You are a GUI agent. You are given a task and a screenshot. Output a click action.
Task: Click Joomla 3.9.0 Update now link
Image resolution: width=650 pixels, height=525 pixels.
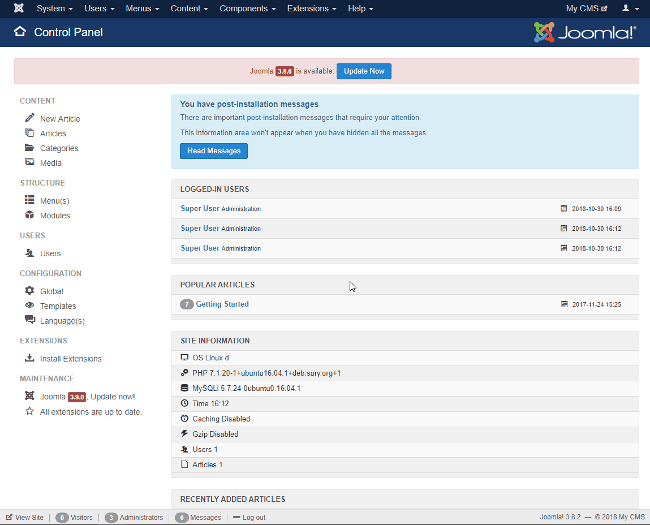point(87,397)
